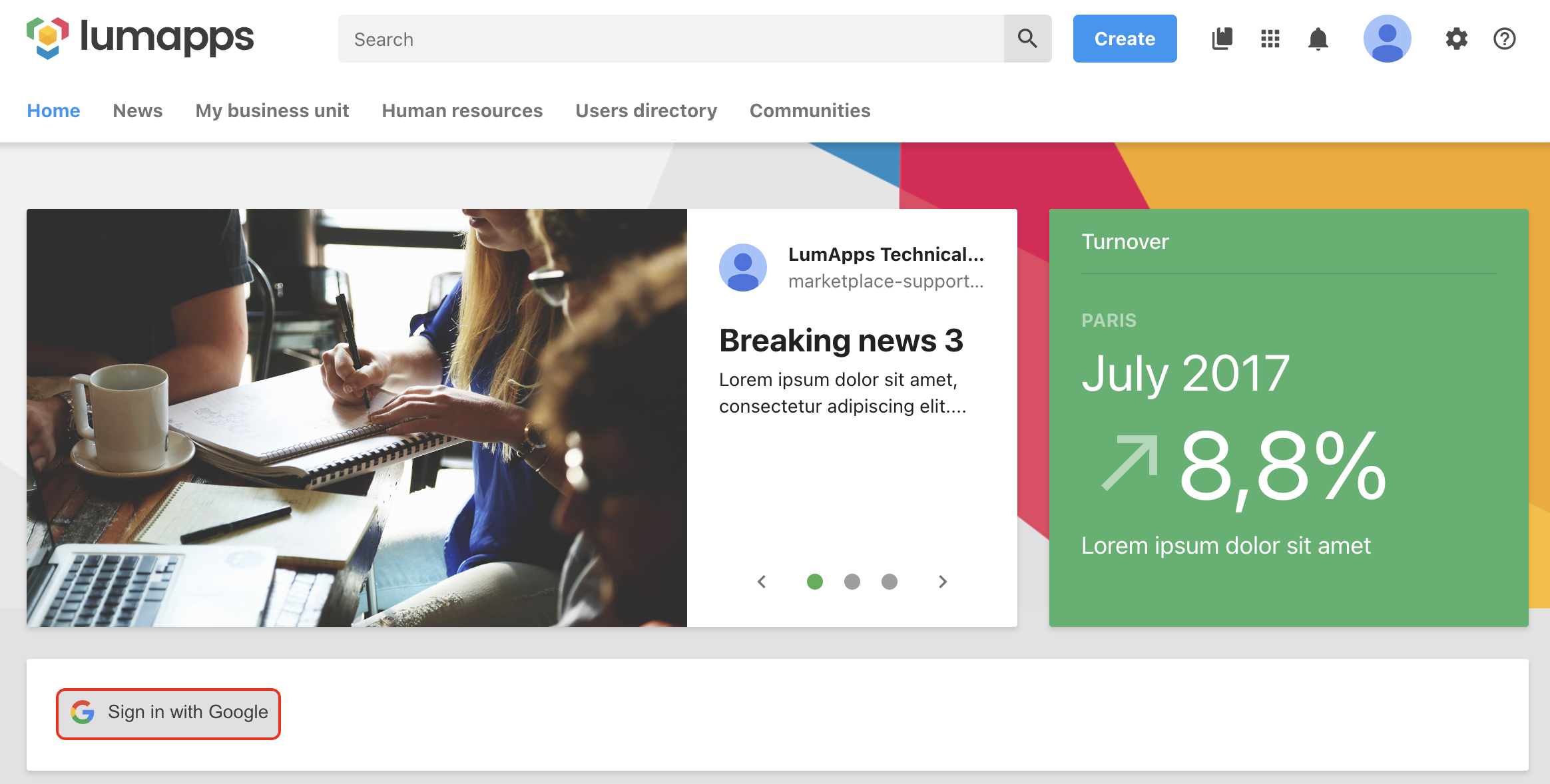Click the LumApps logo

pos(140,38)
